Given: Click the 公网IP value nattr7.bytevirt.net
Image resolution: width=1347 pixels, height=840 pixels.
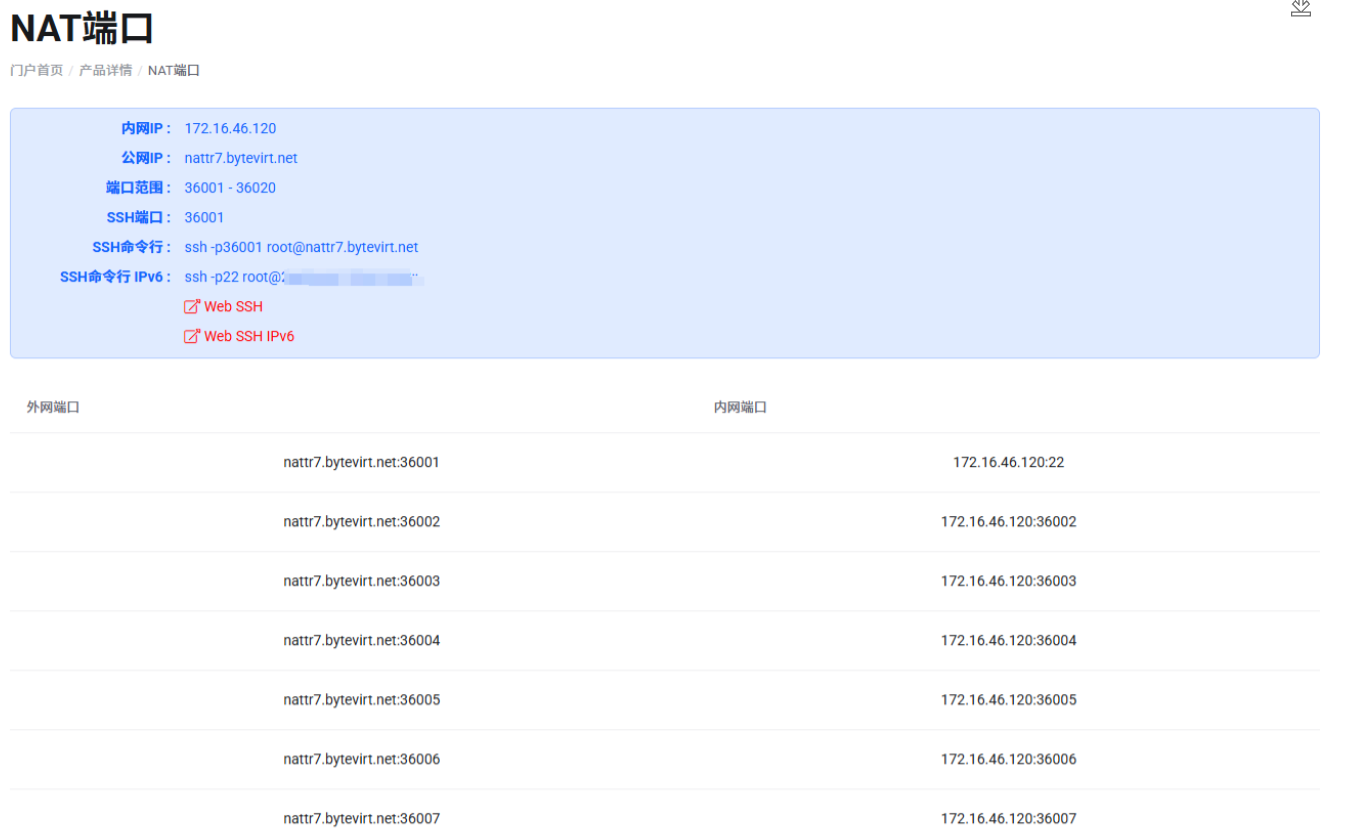Looking at the screenshot, I should 241,159.
